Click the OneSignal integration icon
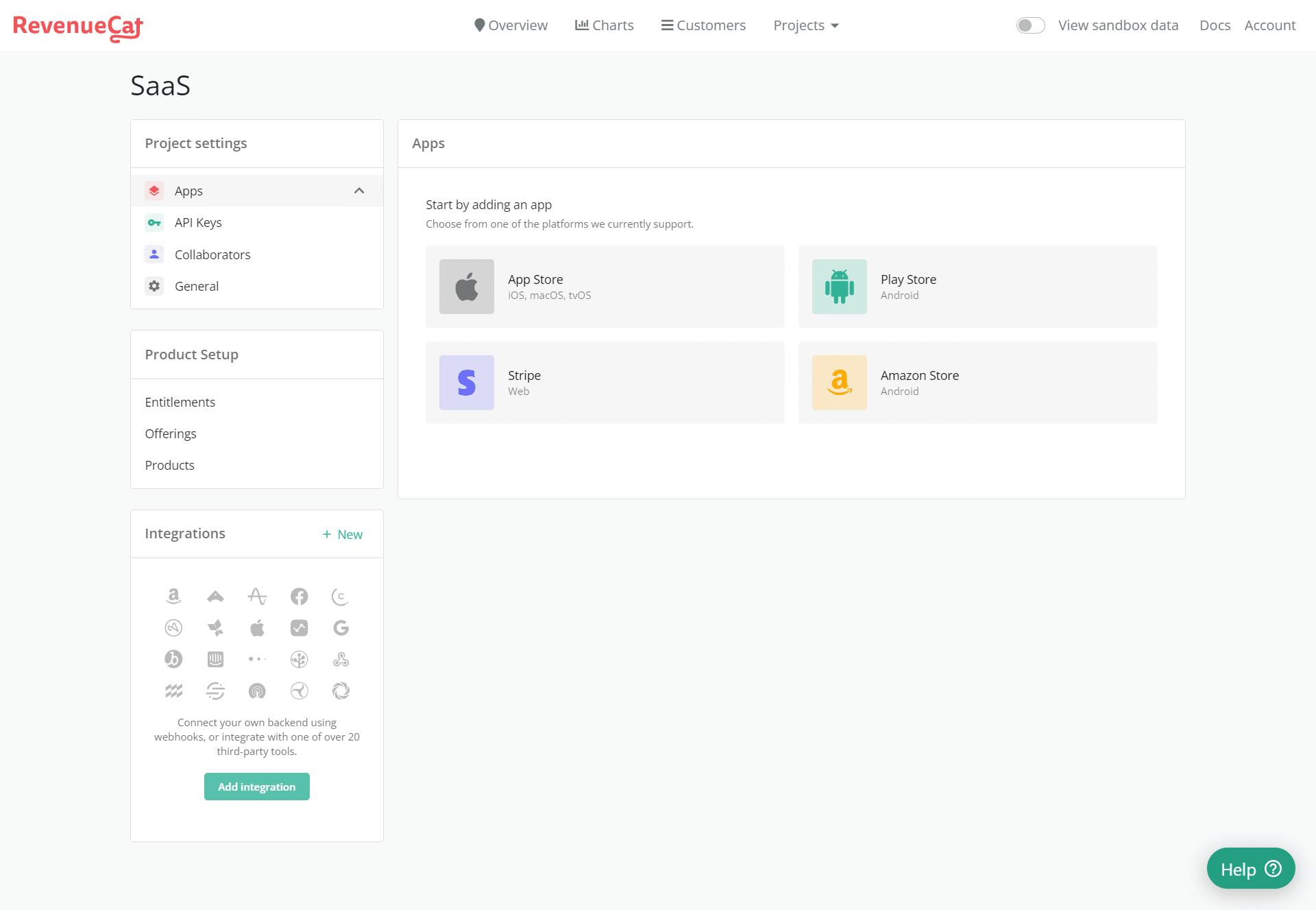Image resolution: width=1316 pixels, height=910 pixels. (257, 691)
